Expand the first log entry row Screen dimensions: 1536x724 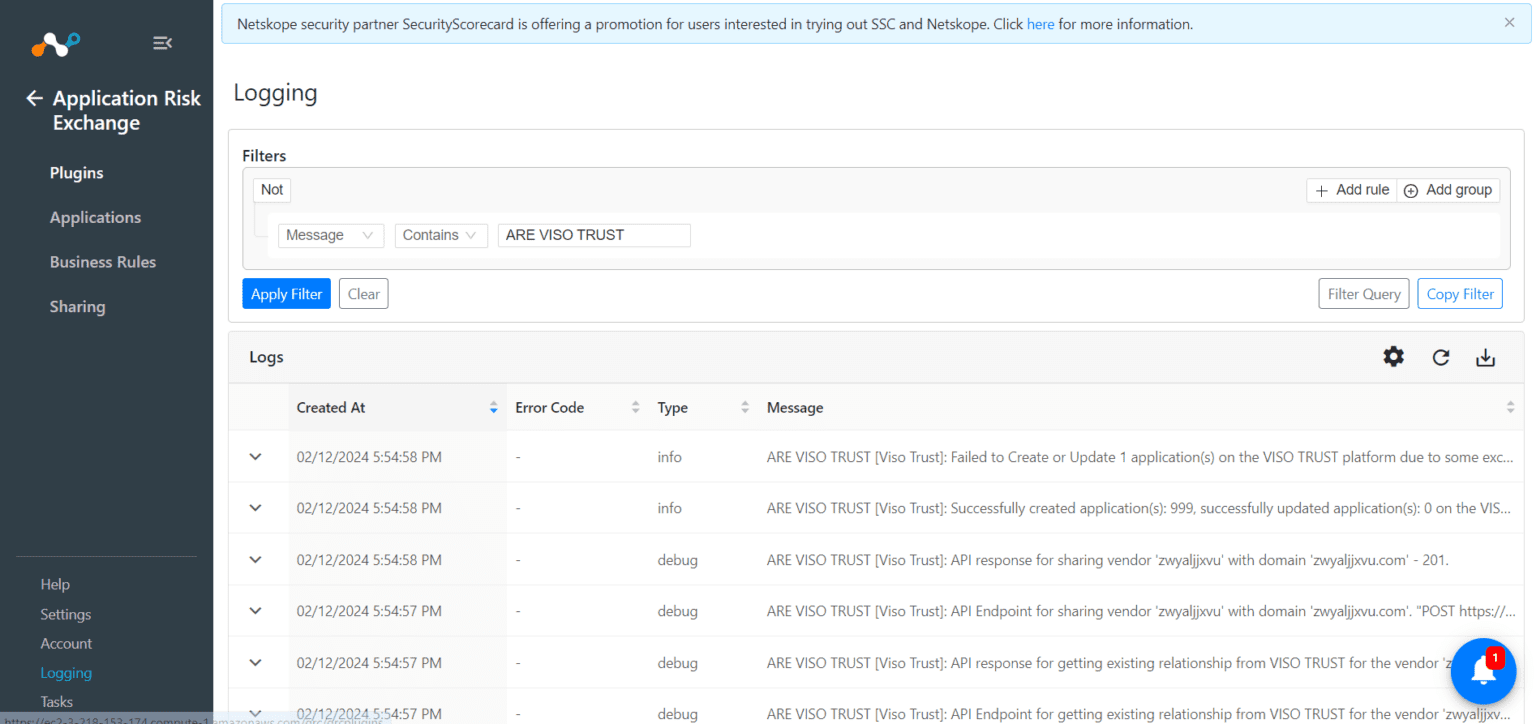pyautogui.click(x=255, y=456)
